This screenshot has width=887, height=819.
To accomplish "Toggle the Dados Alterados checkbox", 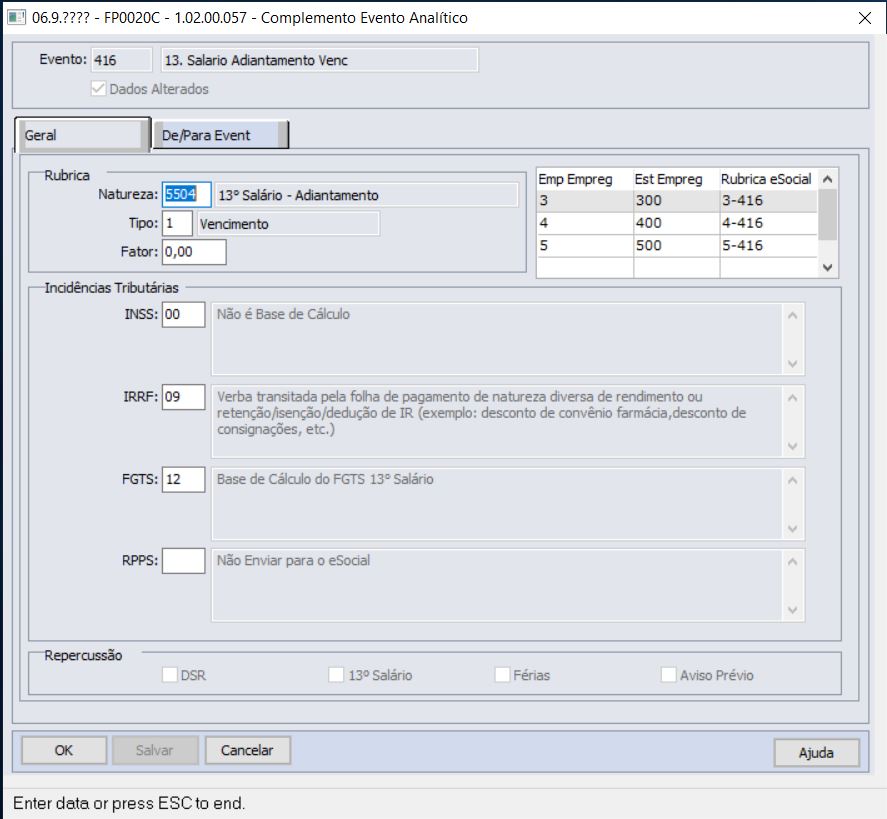I will pyautogui.click(x=98, y=89).
